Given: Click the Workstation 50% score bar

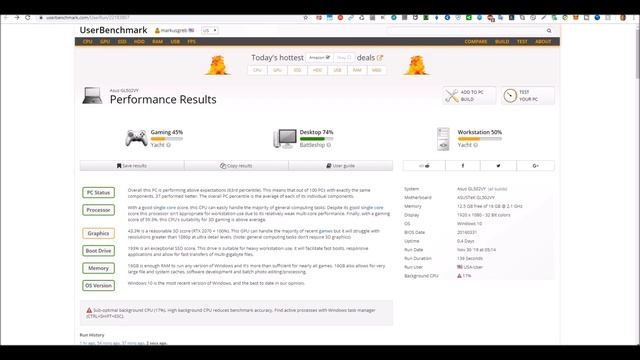Looking at the screenshot, I should point(480,139).
